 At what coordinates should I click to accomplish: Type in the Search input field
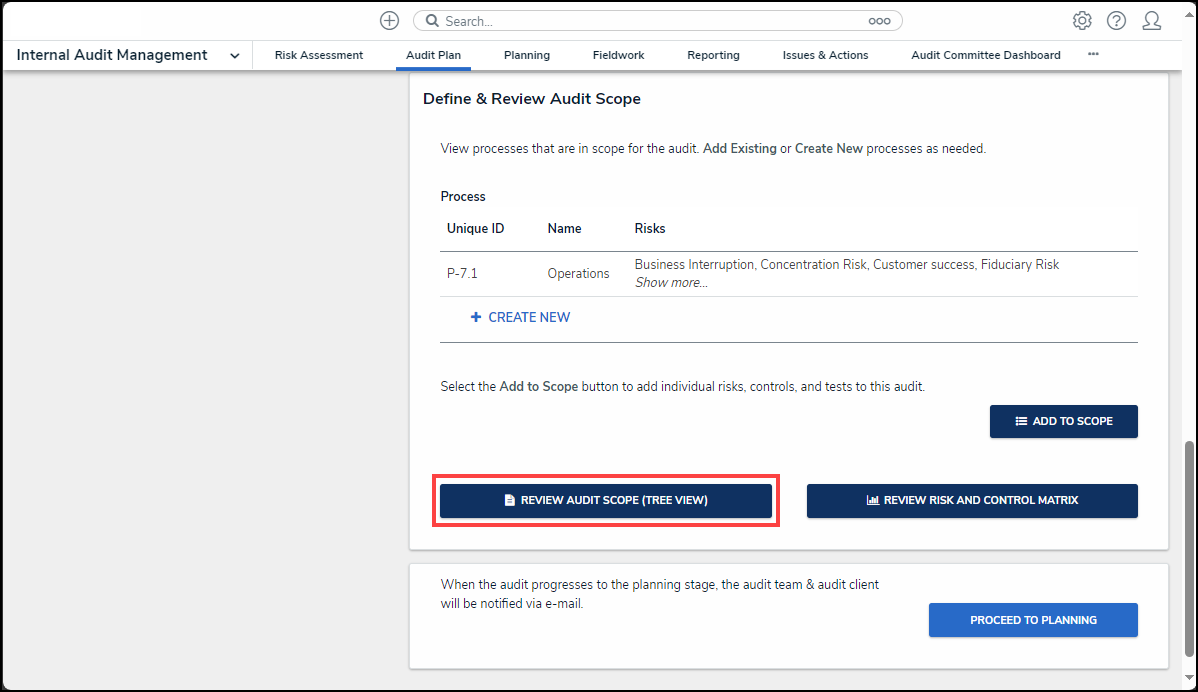click(x=650, y=21)
